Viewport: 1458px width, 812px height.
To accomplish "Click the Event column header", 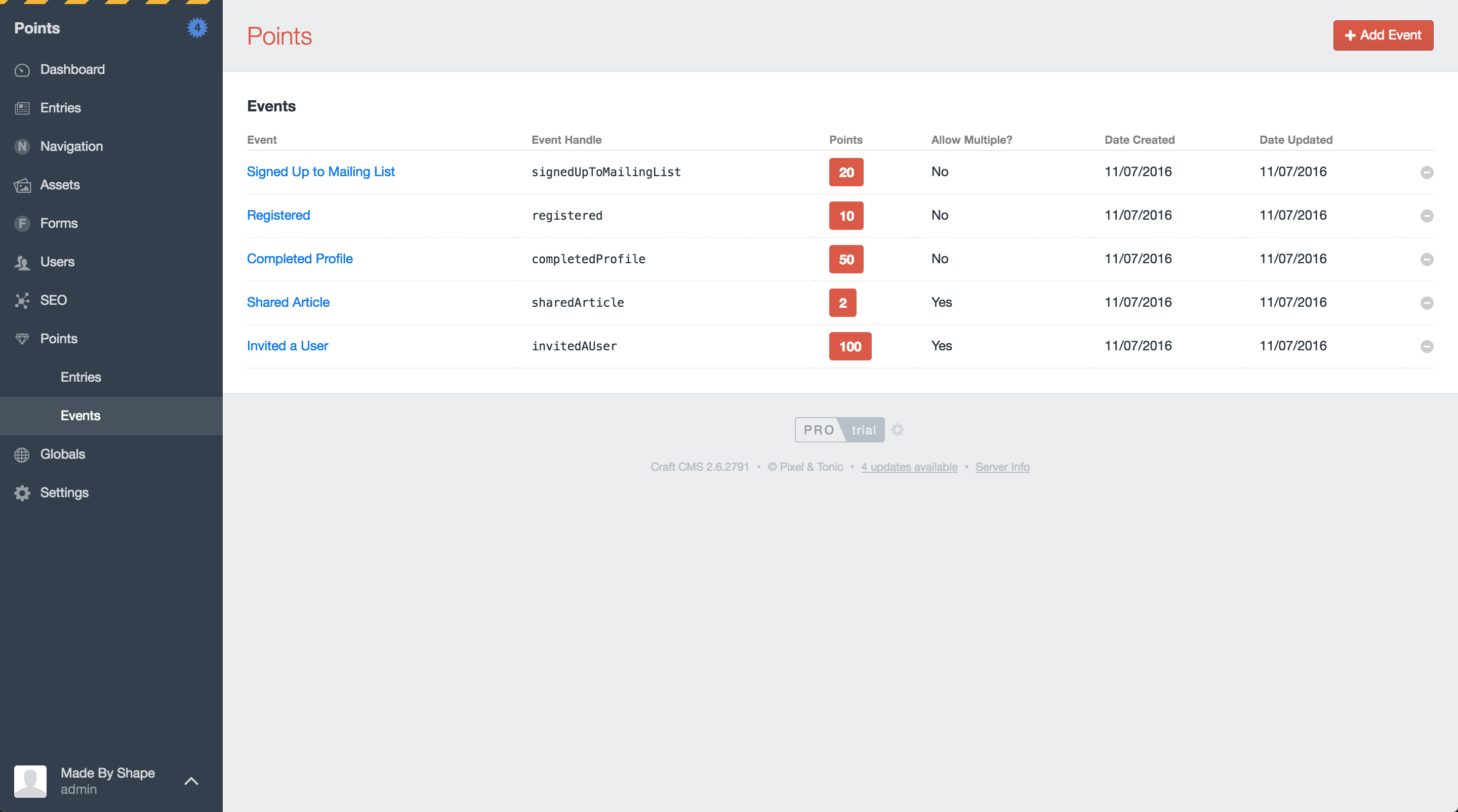I will (262, 140).
